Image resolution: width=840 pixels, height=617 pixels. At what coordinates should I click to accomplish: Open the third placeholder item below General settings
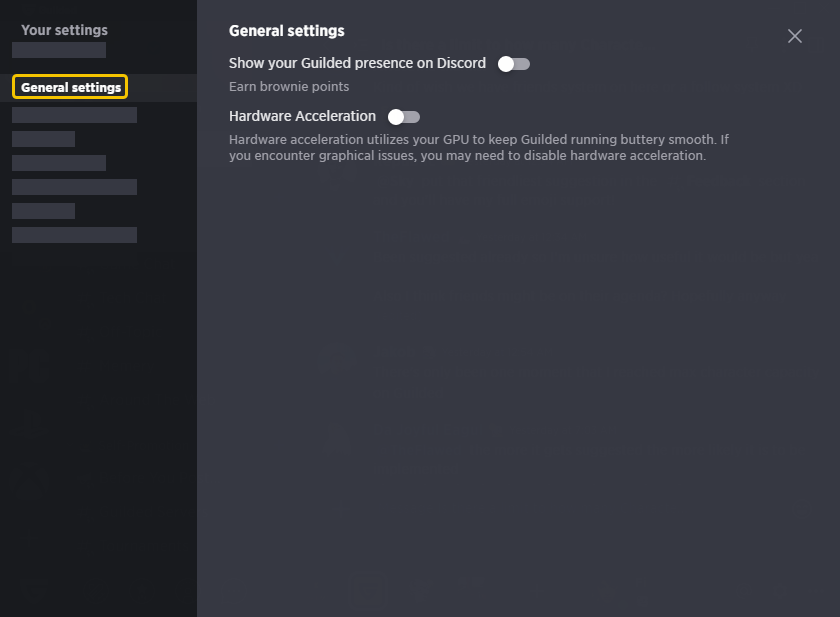pyautogui.click(x=59, y=163)
